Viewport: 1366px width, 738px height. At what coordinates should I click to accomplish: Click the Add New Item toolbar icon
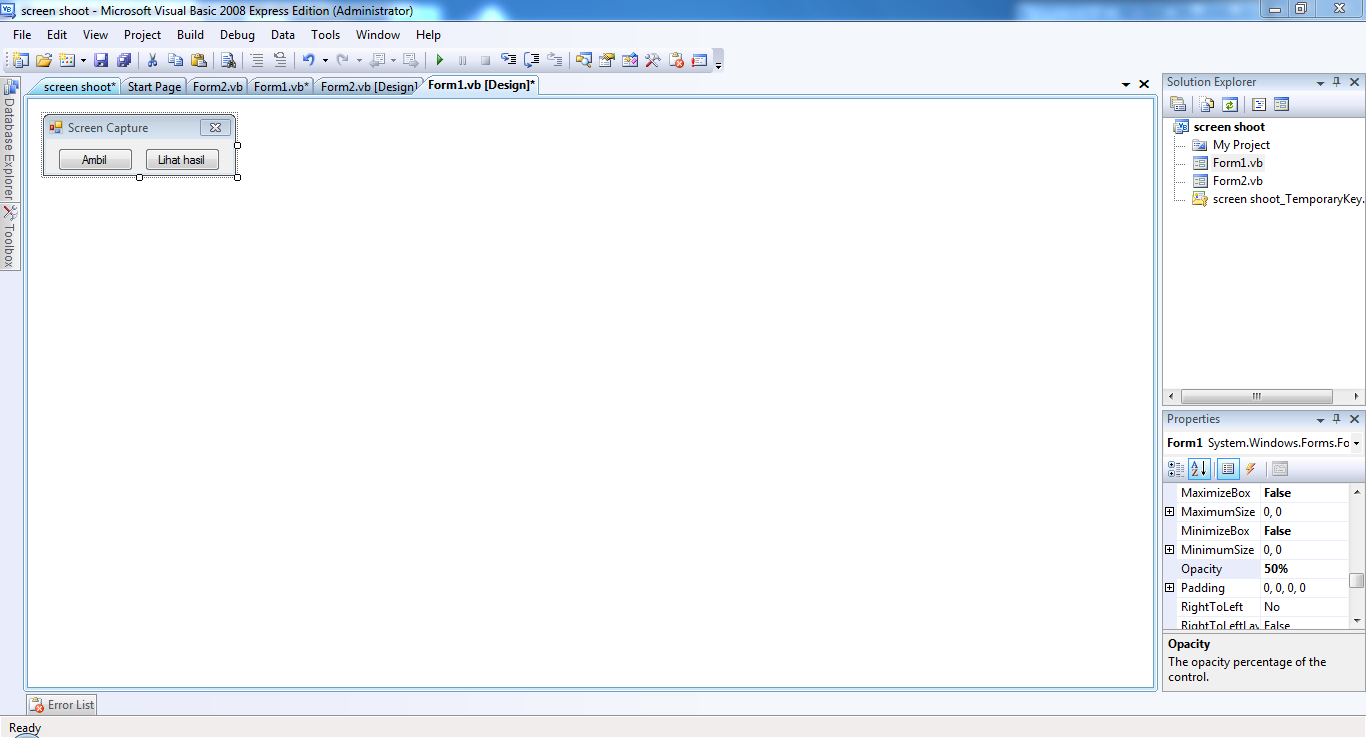[67, 60]
